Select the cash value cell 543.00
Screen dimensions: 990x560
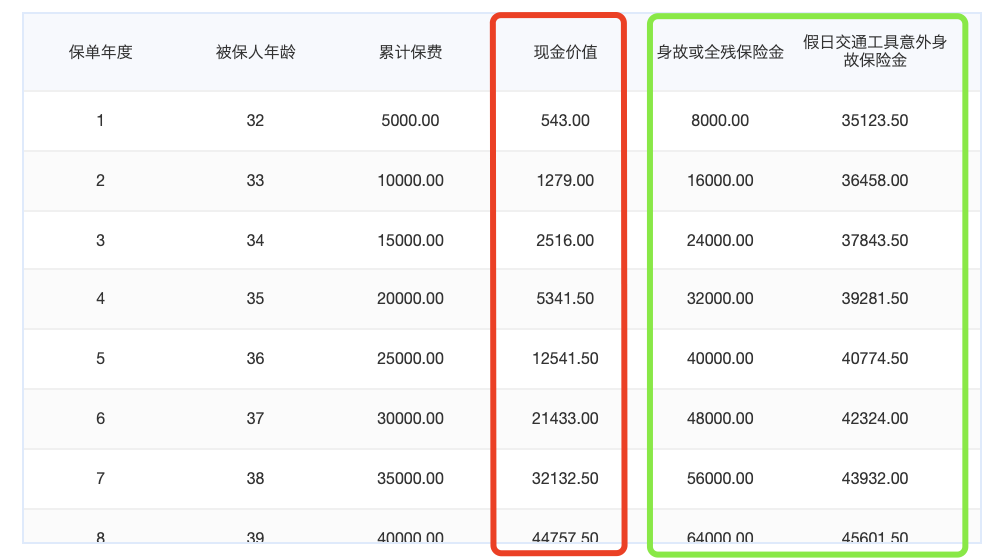tap(565, 121)
